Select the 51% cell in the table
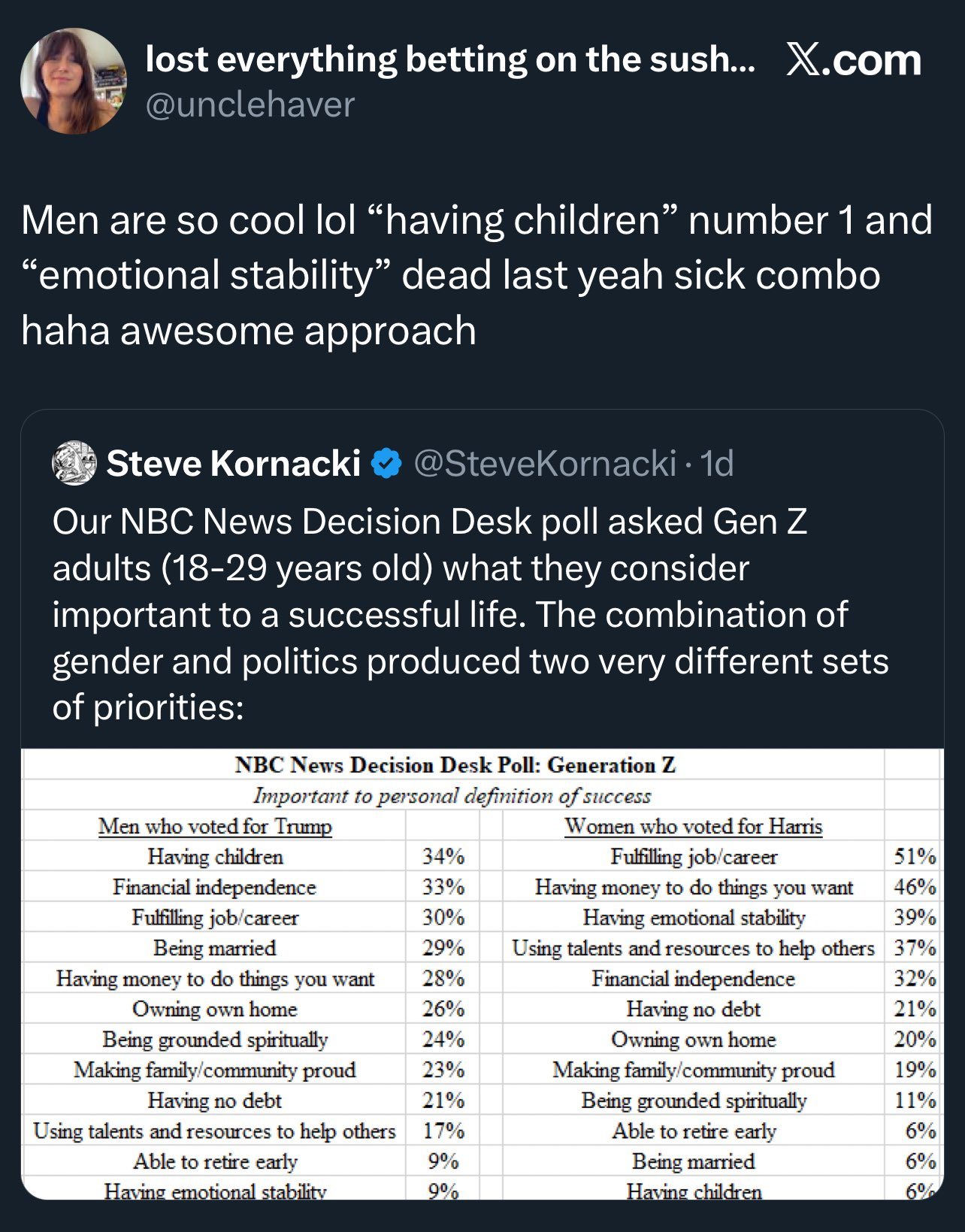Viewport: 965px width, 1232px height. click(914, 856)
